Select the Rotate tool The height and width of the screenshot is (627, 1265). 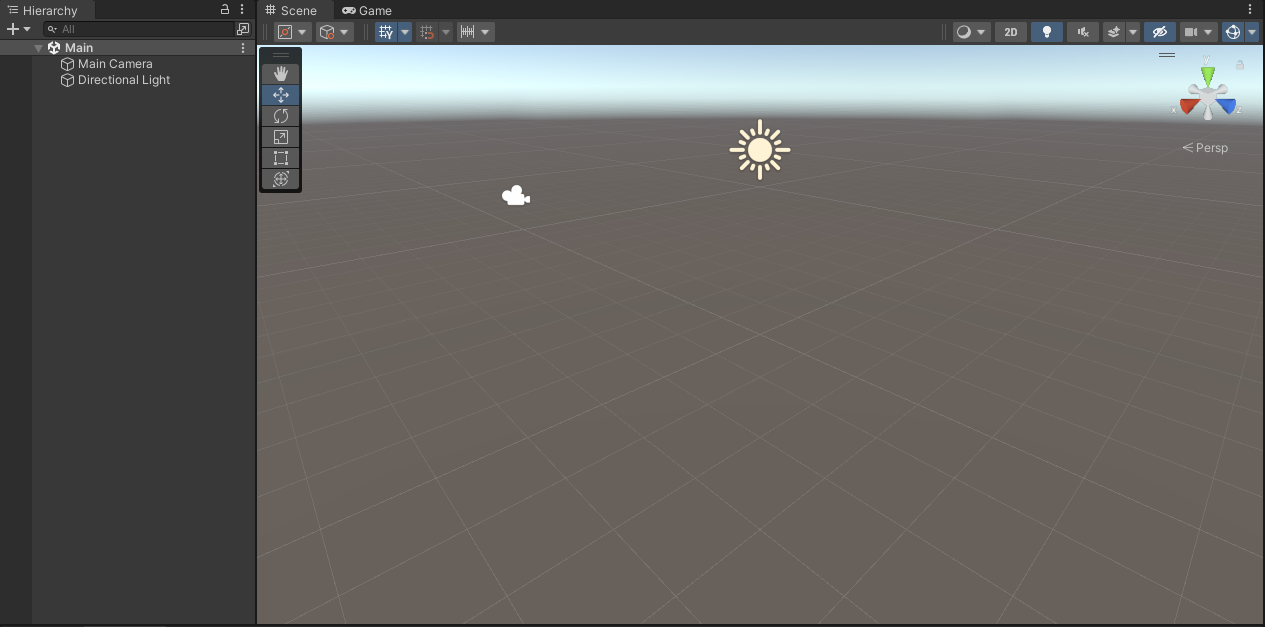(281, 116)
